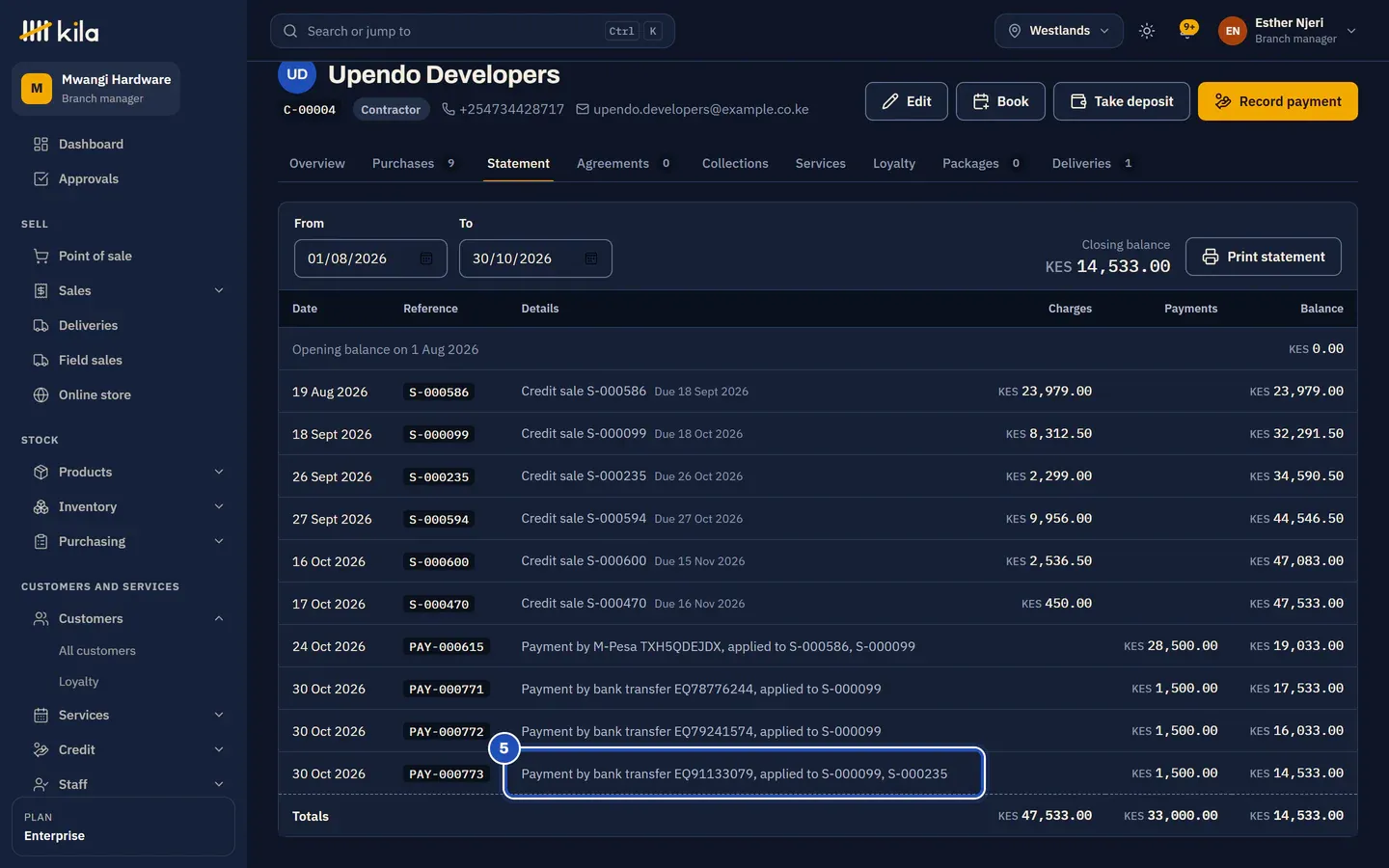Viewport: 1389px width, 868px height.
Task: Open Point of sale cart icon
Action: tap(41, 256)
